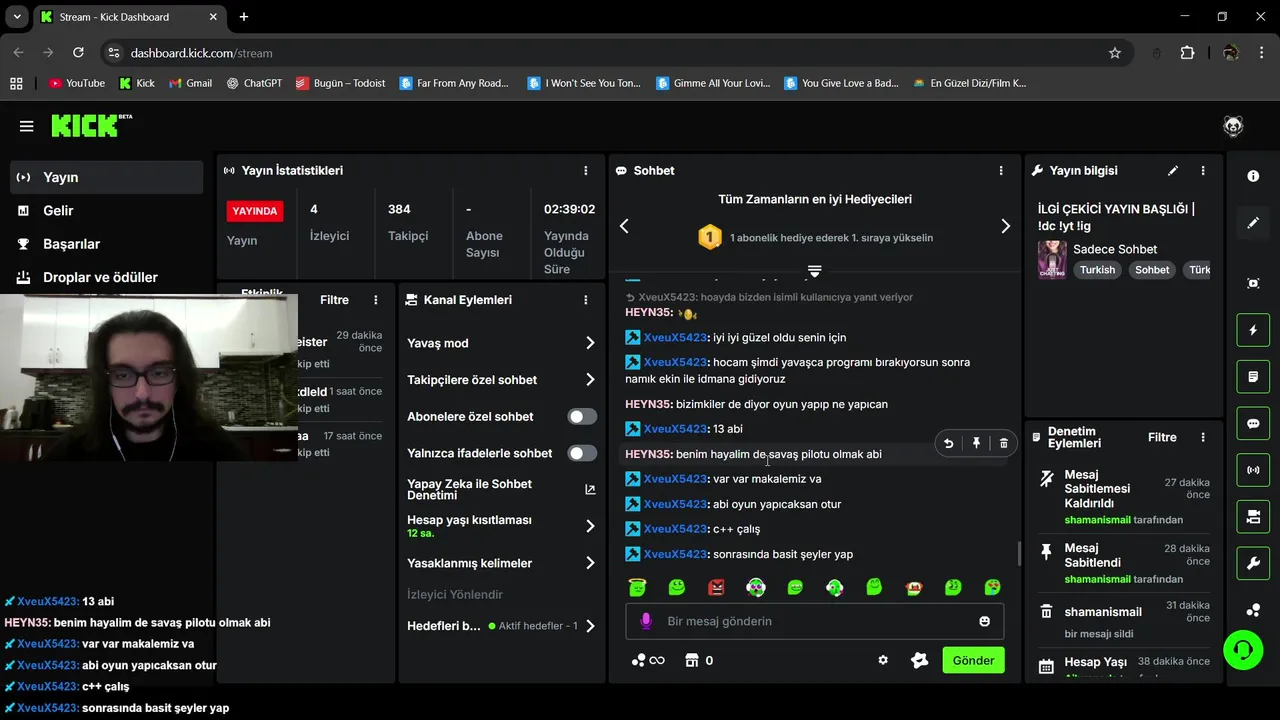Go to previous gifter leaderboard slide
Image resolution: width=1280 pixels, height=720 pixels.
coord(624,226)
